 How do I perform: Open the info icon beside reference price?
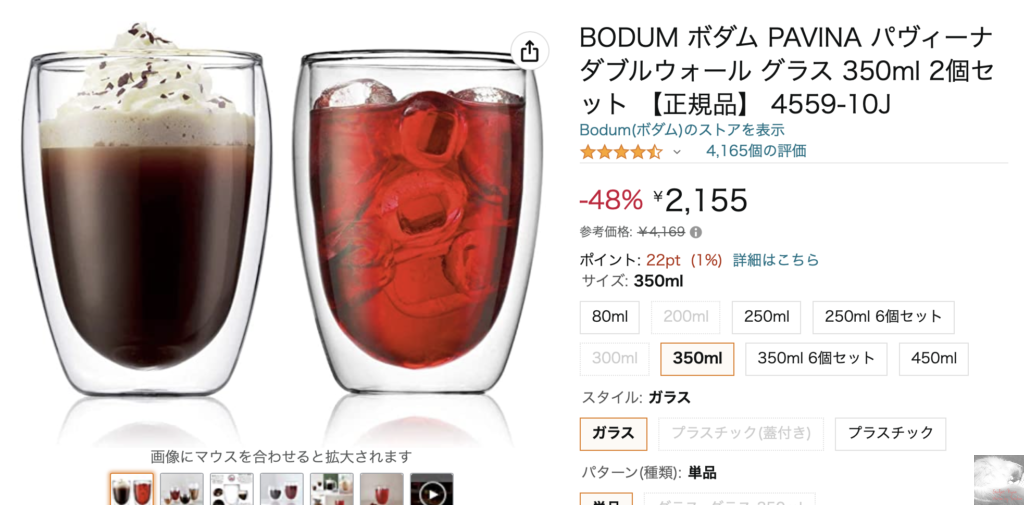pyautogui.click(x=696, y=232)
